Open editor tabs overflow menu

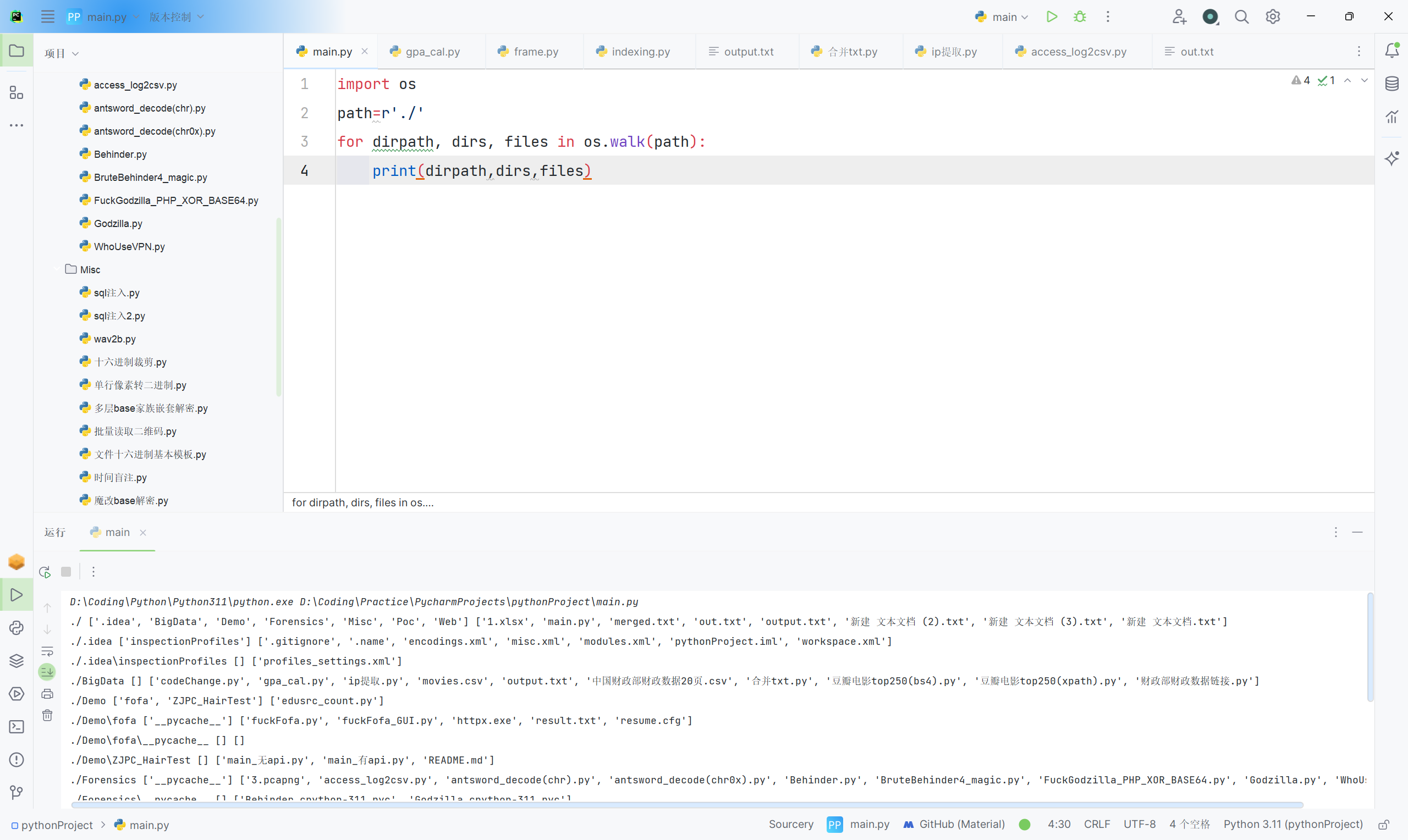pos(1358,52)
